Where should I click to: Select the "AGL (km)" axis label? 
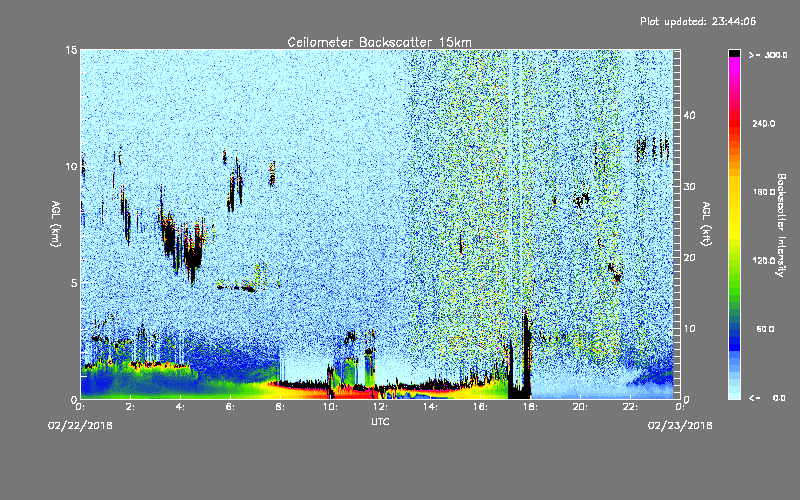pos(55,223)
